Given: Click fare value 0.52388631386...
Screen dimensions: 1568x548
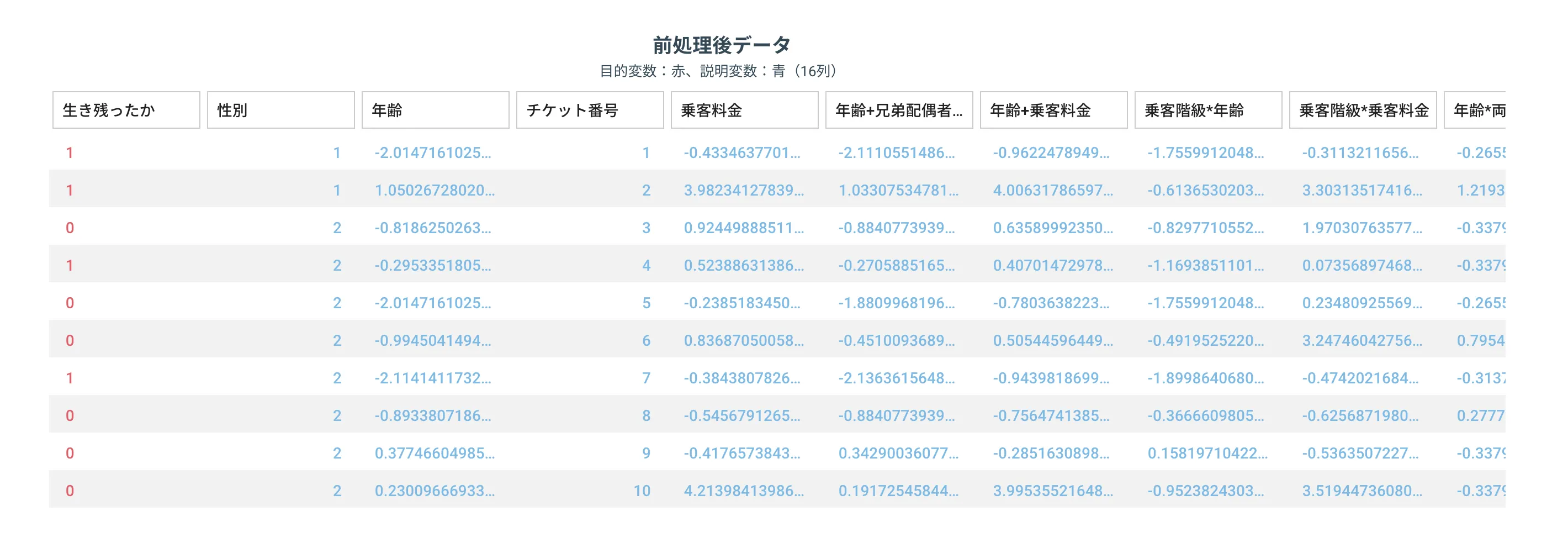Looking at the screenshot, I should pos(744,266).
